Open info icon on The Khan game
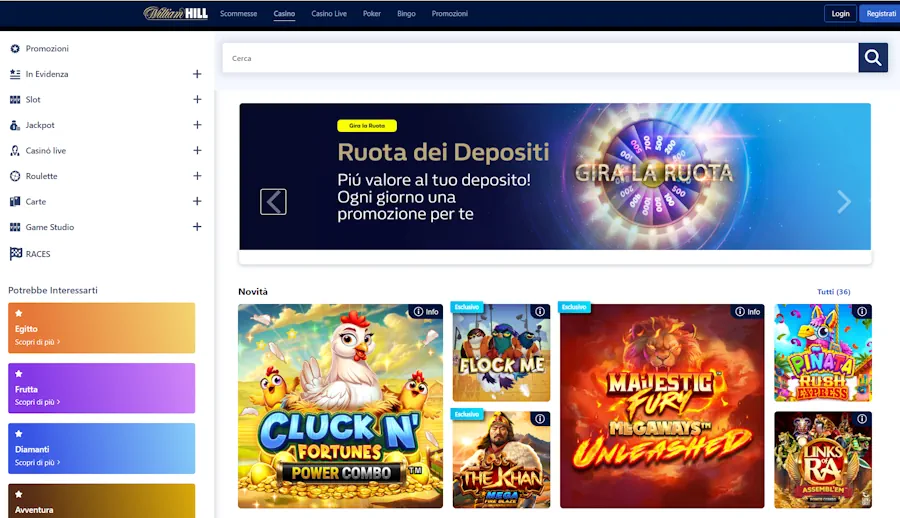 [x=540, y=419]
